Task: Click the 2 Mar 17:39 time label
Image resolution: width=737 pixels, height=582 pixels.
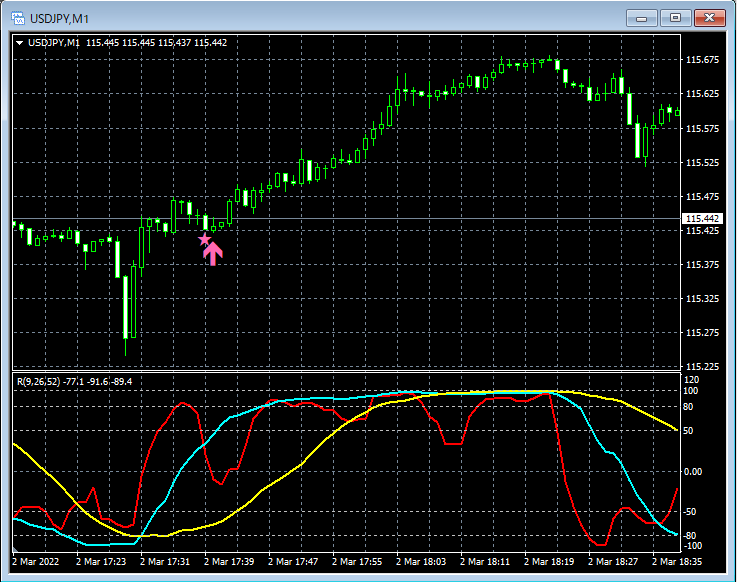Action: [x=229, y=561]
